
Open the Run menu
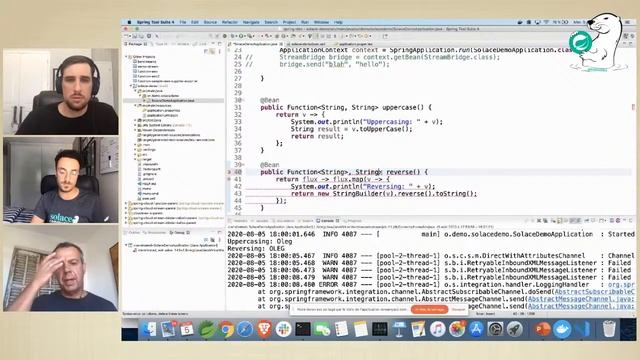point(304,22)
